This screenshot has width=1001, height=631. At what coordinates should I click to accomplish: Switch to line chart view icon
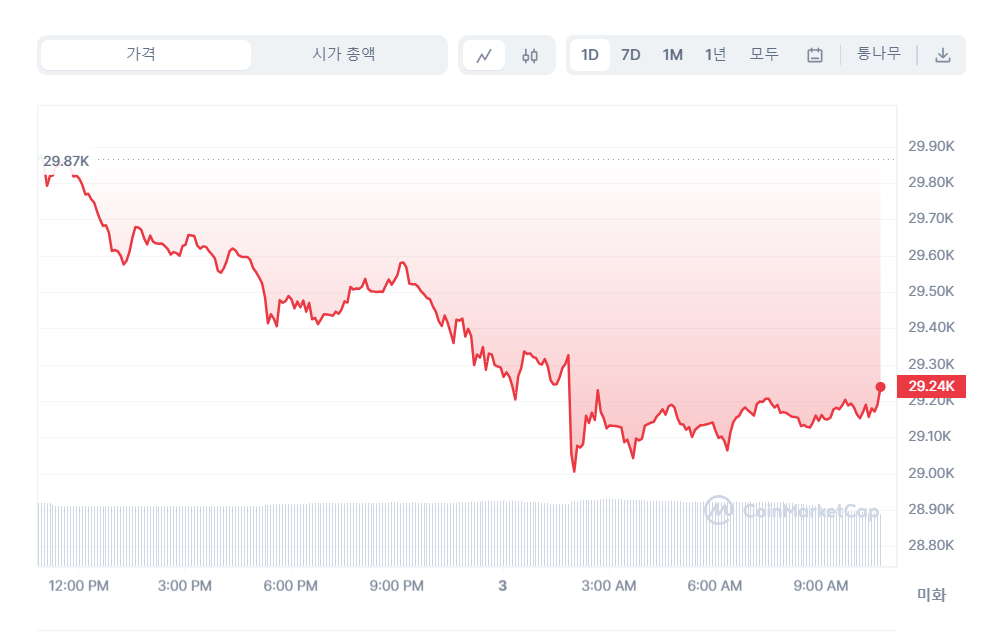tap(484, 55)
